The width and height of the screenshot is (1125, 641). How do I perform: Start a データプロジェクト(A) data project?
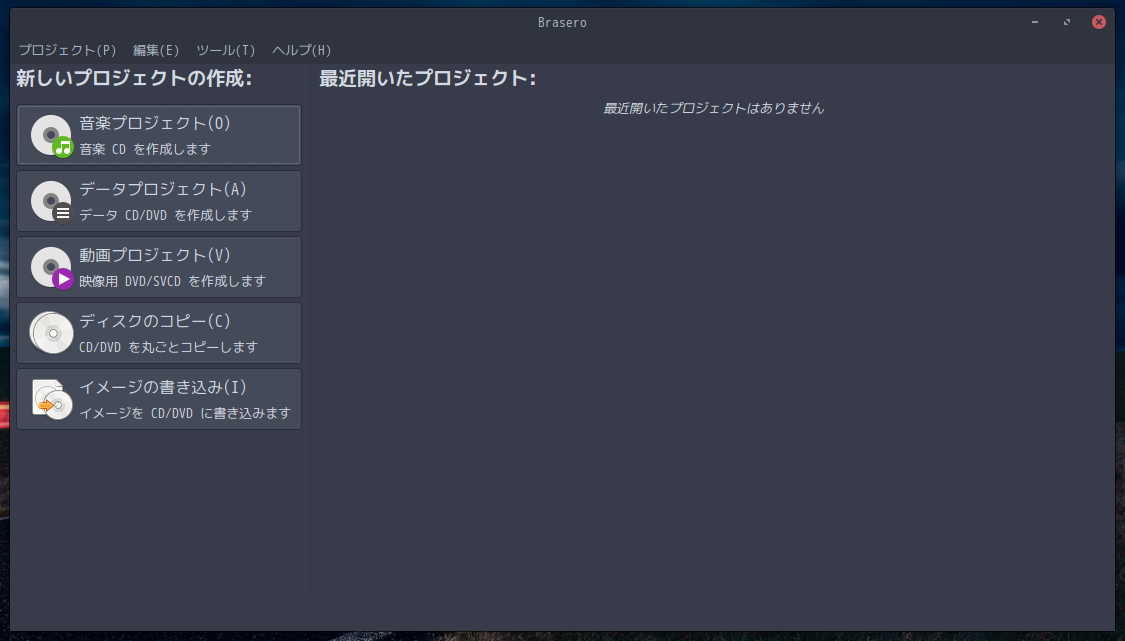pos(159,201)
